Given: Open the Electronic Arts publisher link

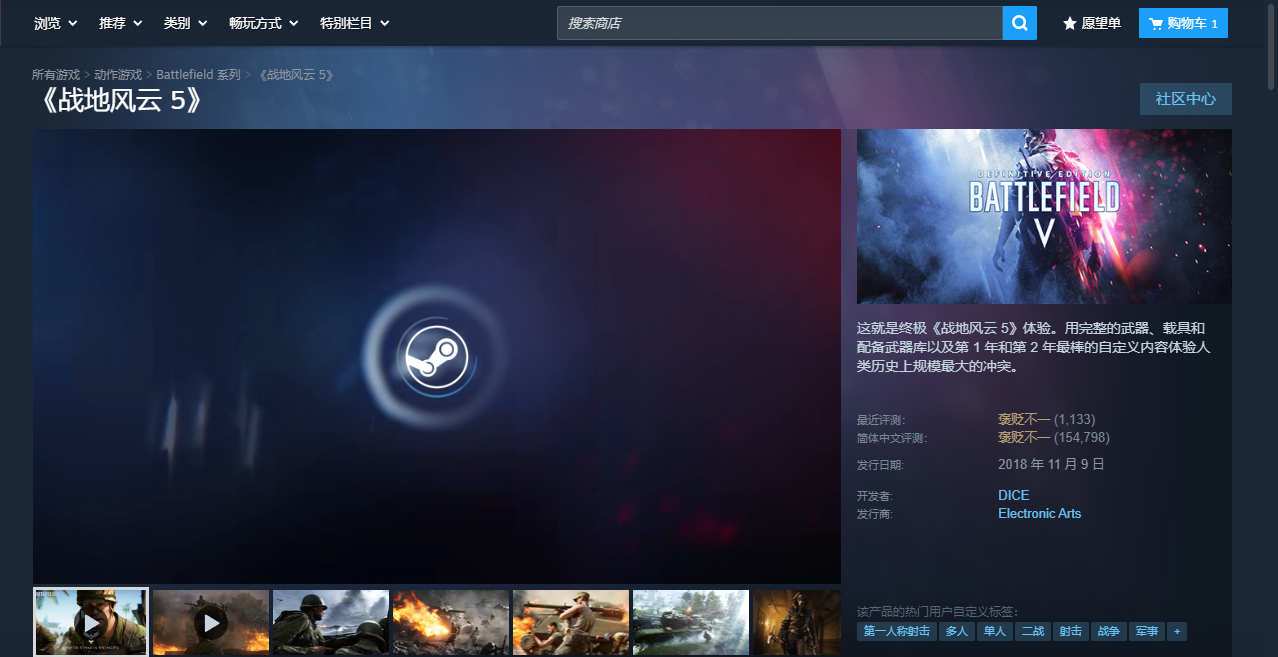Looking at the screenshot, I should [x=1039, y=514].
